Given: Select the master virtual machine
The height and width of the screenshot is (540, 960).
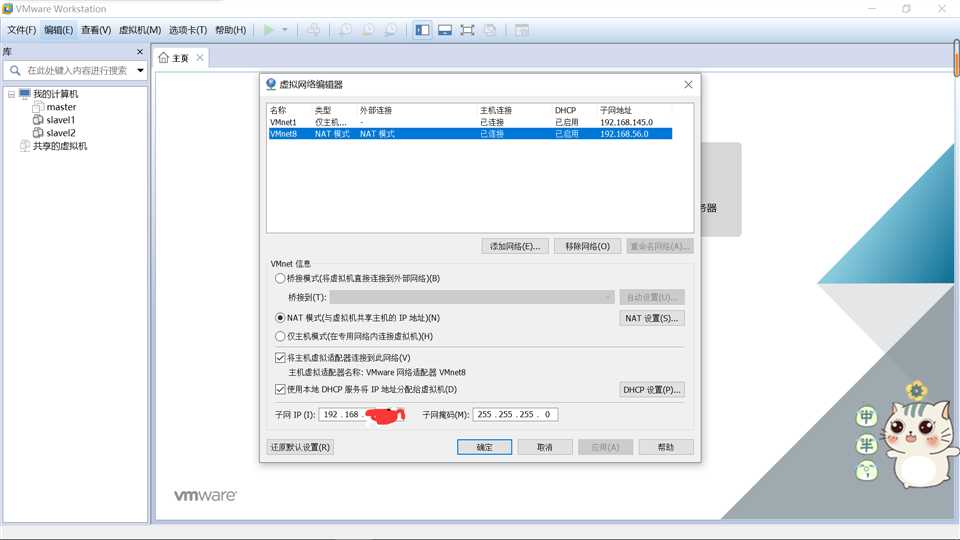Looking at the screenshot, I should point(61,107).
